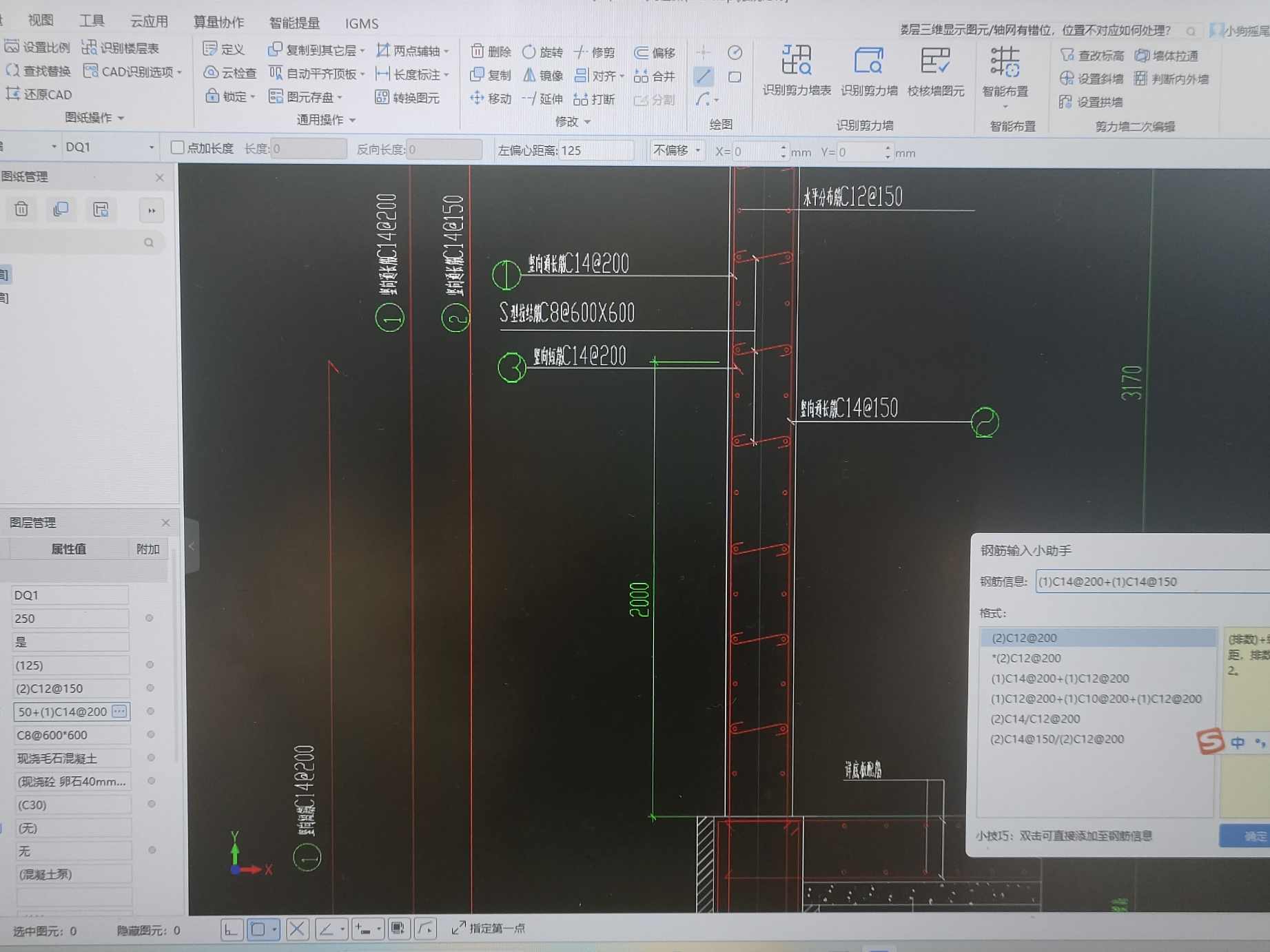Screen dimensions: 1270x952
Task: Select the straight line draw tool
Action: [x=703, y=76]
